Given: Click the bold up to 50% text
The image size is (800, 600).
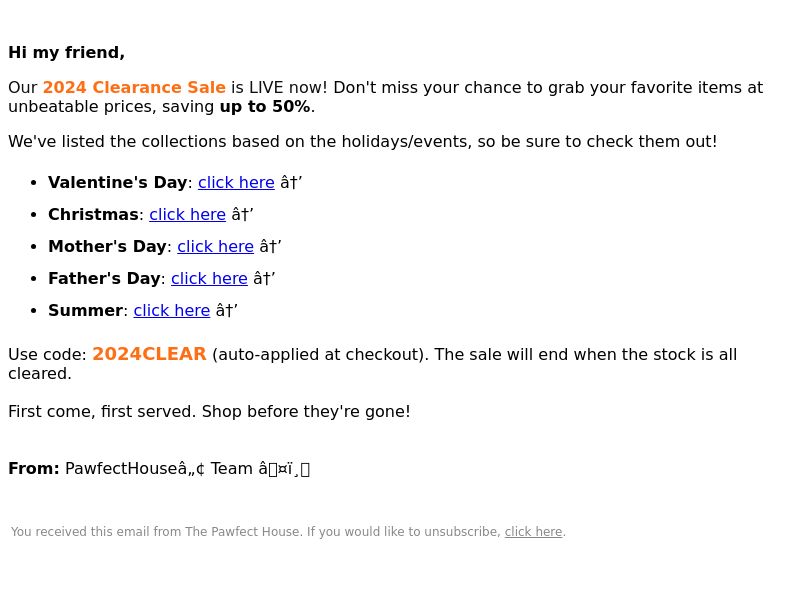Looking at the screenshot, I should pos(265,107).
